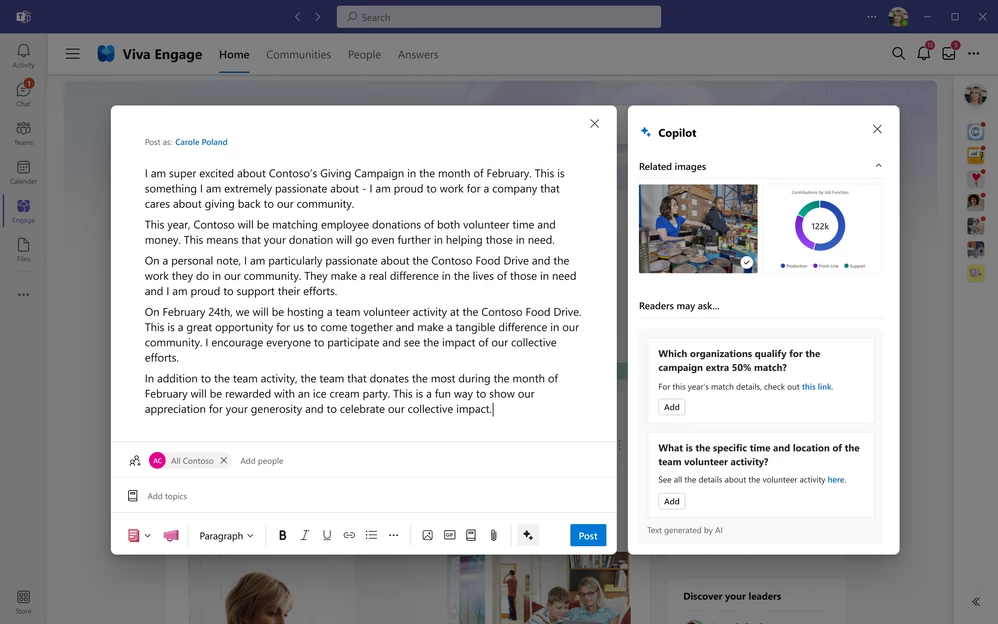Select the checkmark on the first related image
Screen dimensions: 998x624
coord(746,262)
